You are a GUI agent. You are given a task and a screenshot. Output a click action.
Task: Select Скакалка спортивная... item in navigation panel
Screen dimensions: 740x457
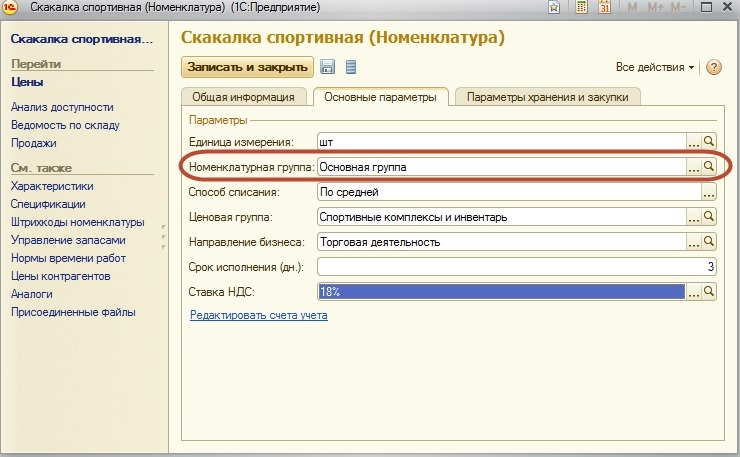82,39
